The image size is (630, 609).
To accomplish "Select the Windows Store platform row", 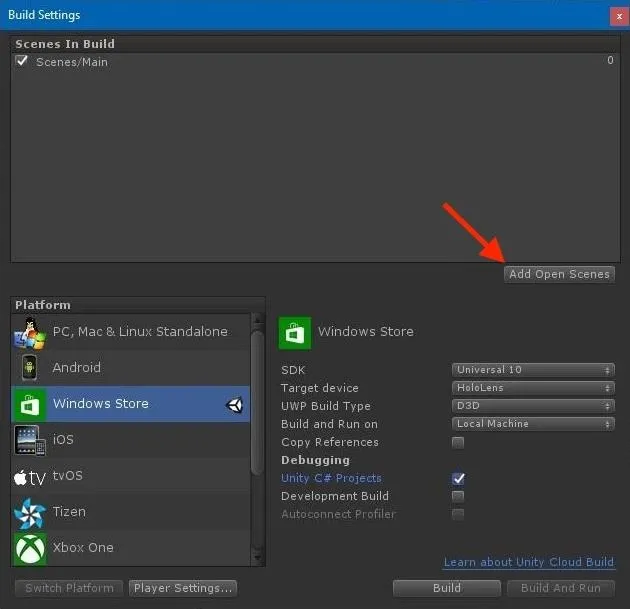I will pyautogui.click(x=131, y=404).
